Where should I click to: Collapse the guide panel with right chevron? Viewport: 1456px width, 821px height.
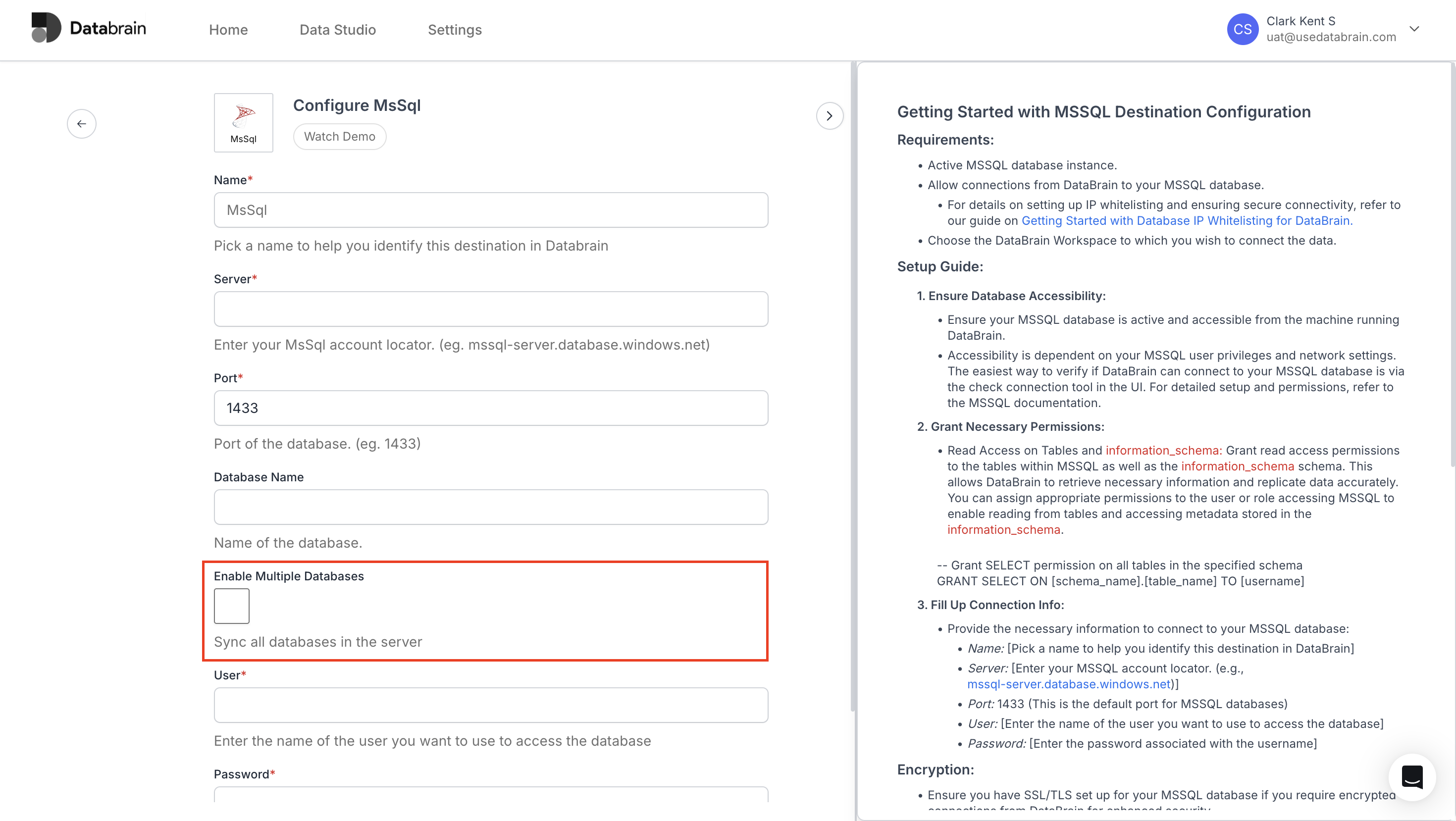coord(829,116)
